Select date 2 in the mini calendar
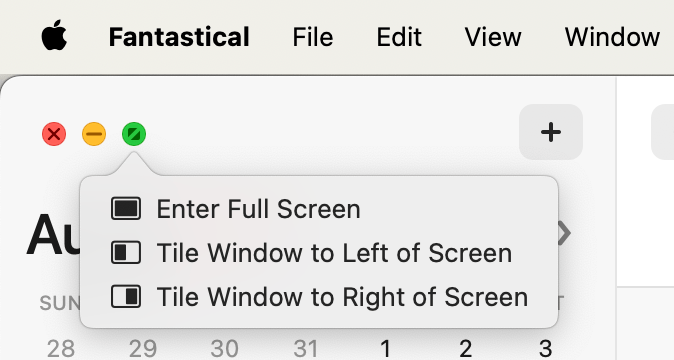 466,349
